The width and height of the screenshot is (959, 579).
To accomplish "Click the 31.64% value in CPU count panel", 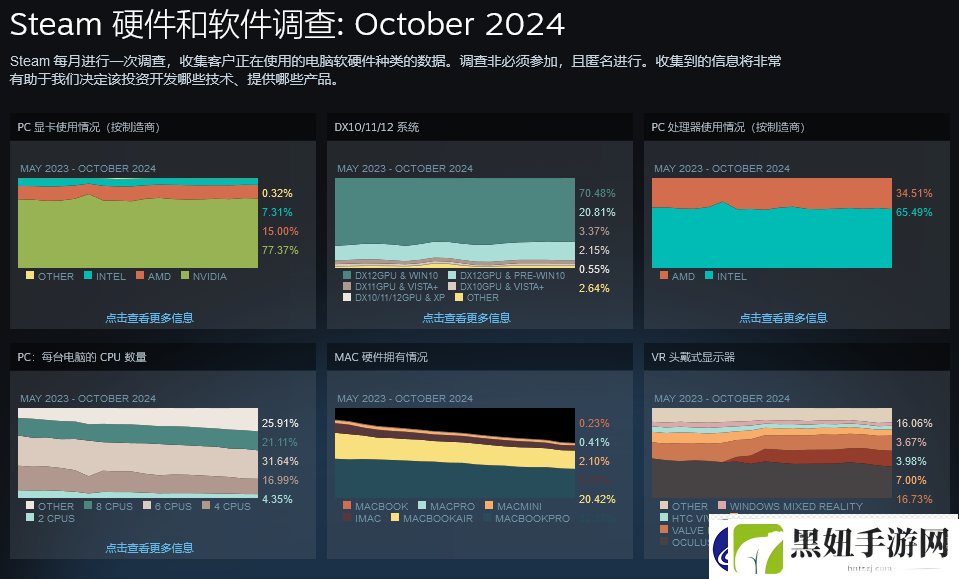I will click(x=280, y=461).
